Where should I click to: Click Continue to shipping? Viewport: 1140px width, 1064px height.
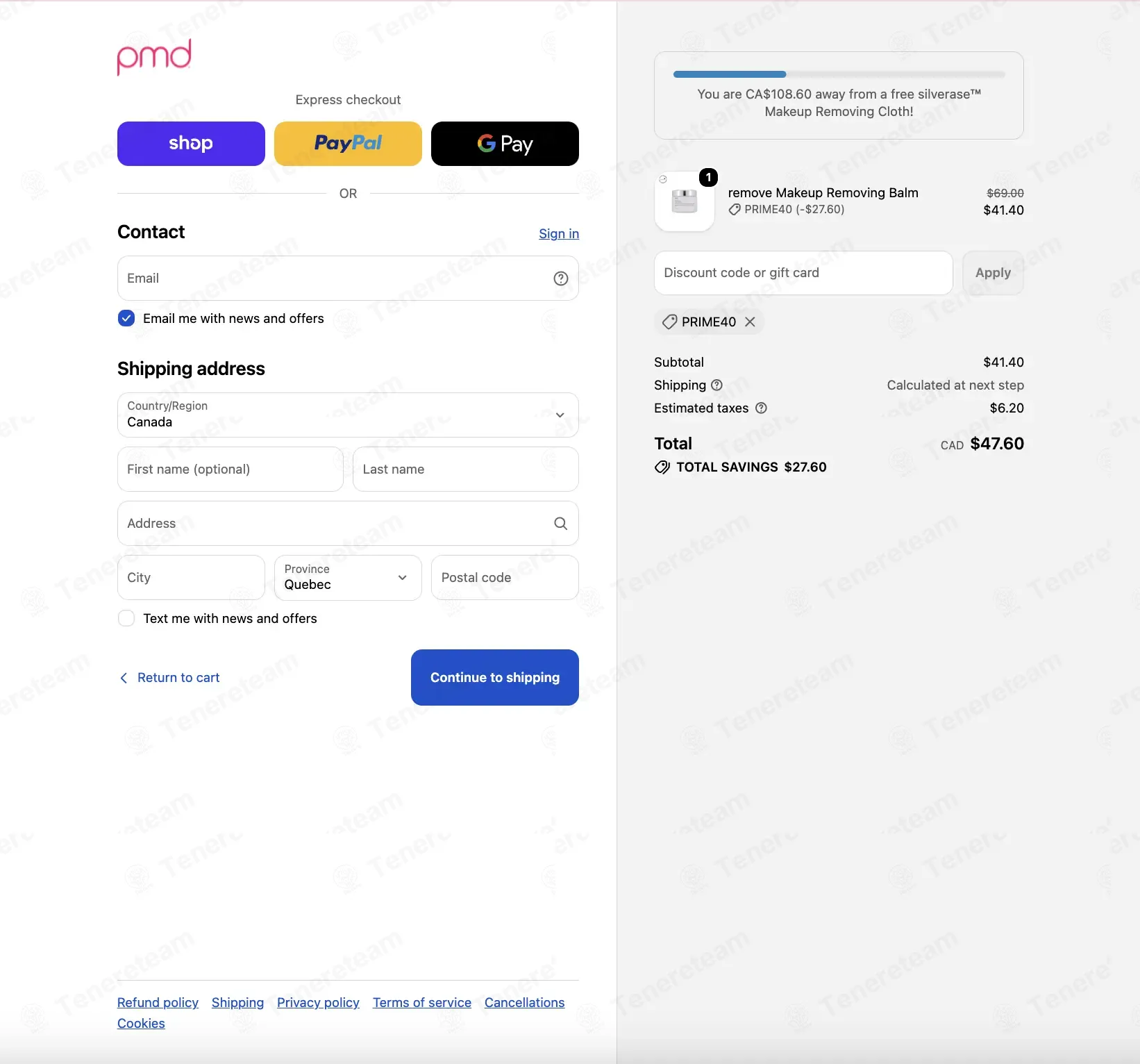click(495, 677)
